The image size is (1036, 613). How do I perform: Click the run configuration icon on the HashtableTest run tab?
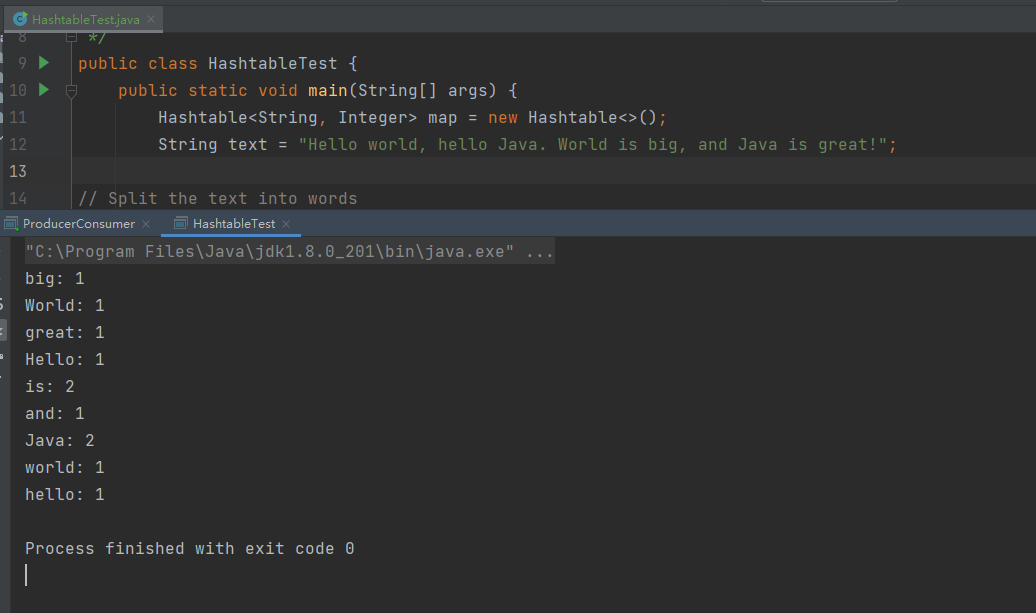click(x=181, y=223)
